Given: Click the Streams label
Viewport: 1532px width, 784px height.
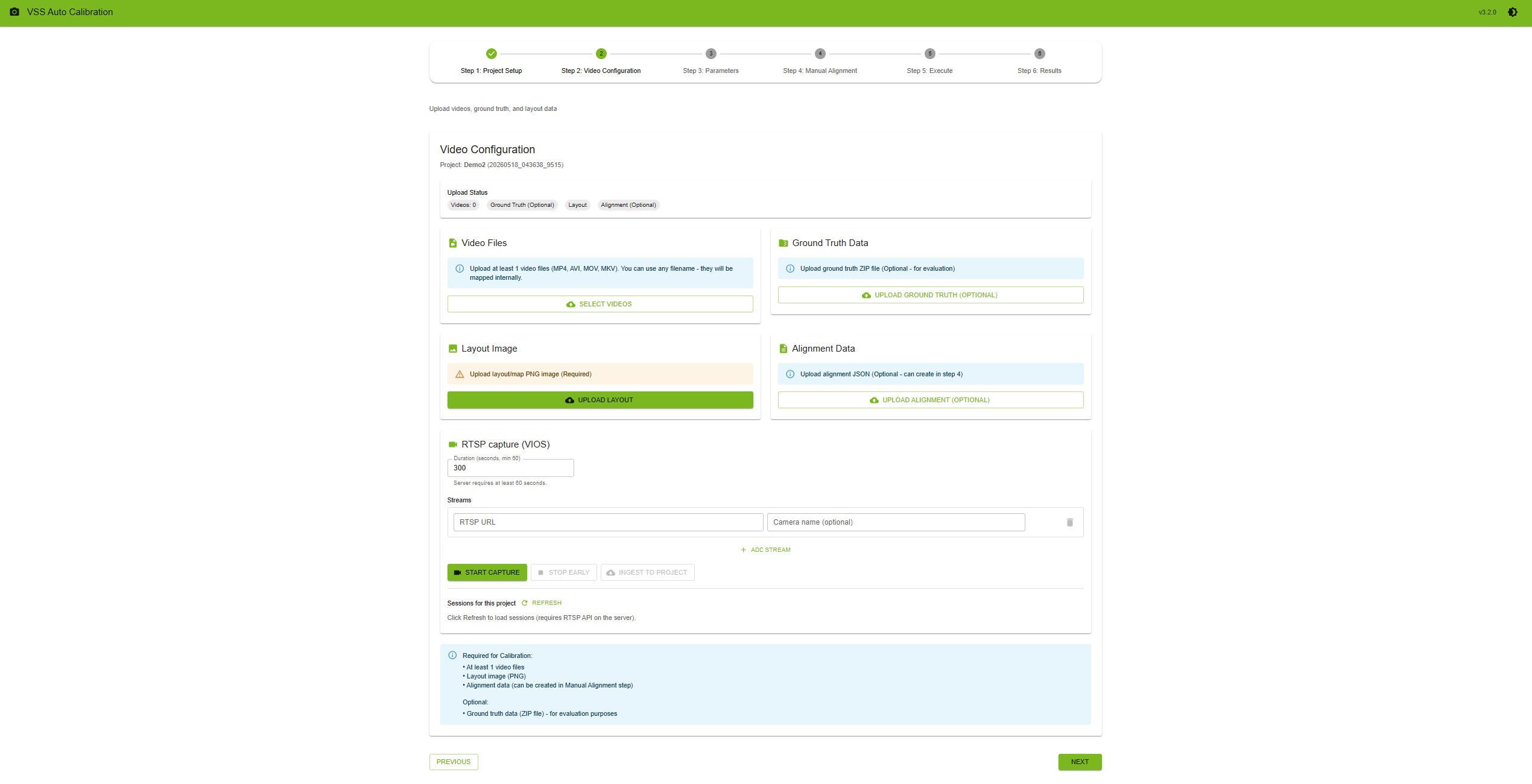Looking at the screenshot, I should (459, 500).
